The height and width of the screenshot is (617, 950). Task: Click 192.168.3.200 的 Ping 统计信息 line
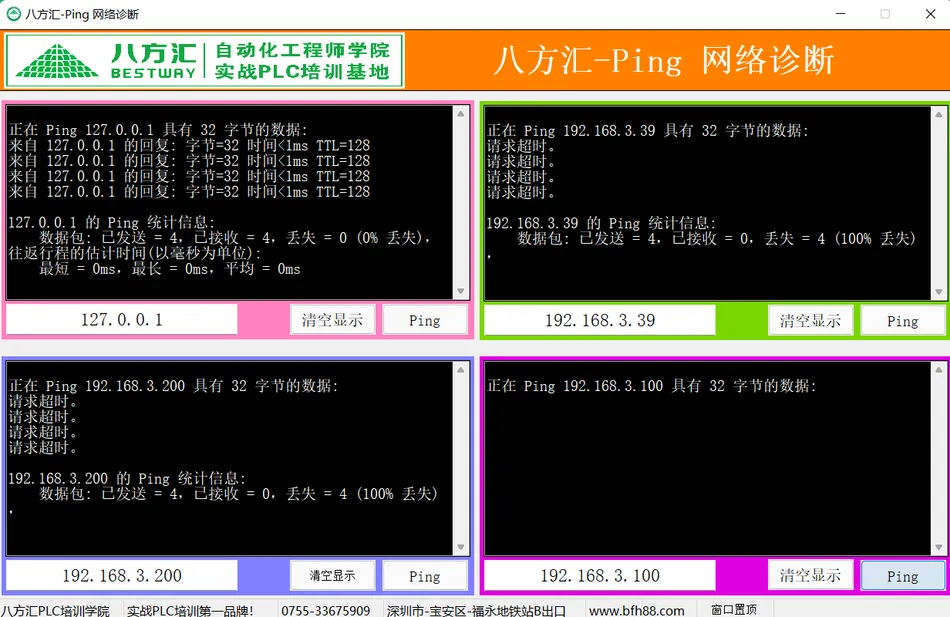point(127,478)
